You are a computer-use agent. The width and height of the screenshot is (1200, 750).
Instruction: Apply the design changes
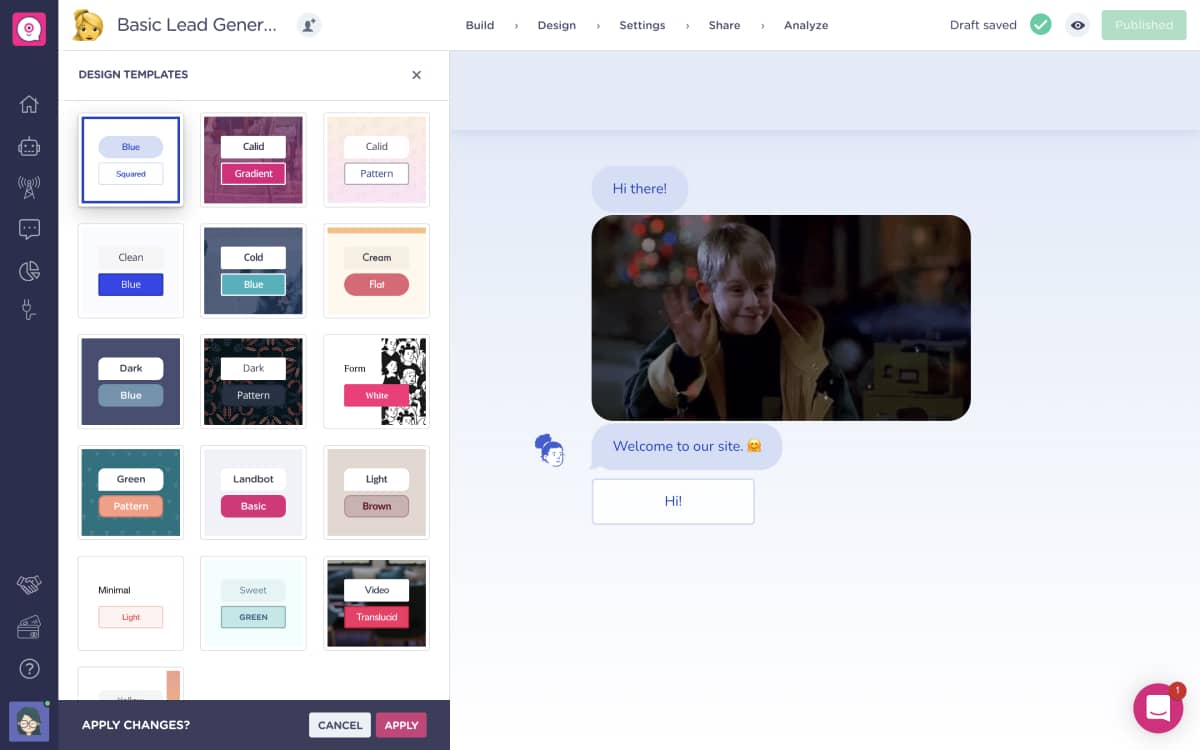click(401, 725)
